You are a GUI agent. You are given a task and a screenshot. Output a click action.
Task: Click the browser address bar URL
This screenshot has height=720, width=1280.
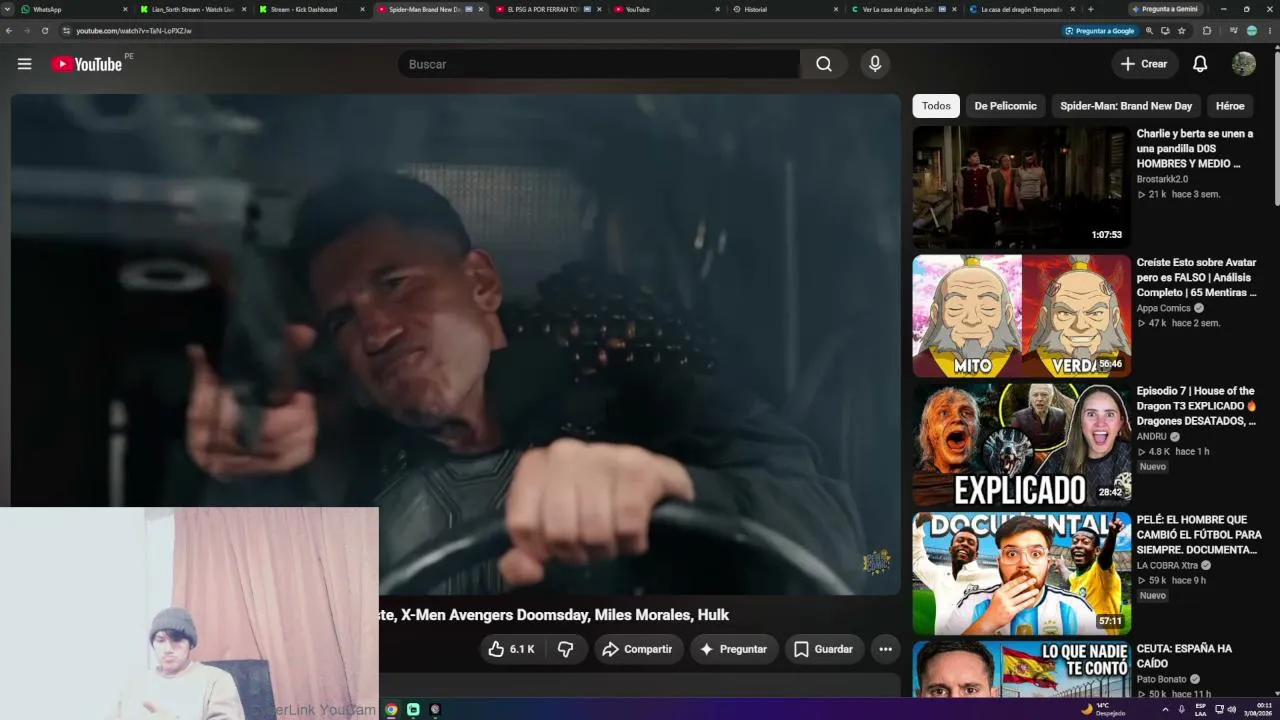[134, 31]
